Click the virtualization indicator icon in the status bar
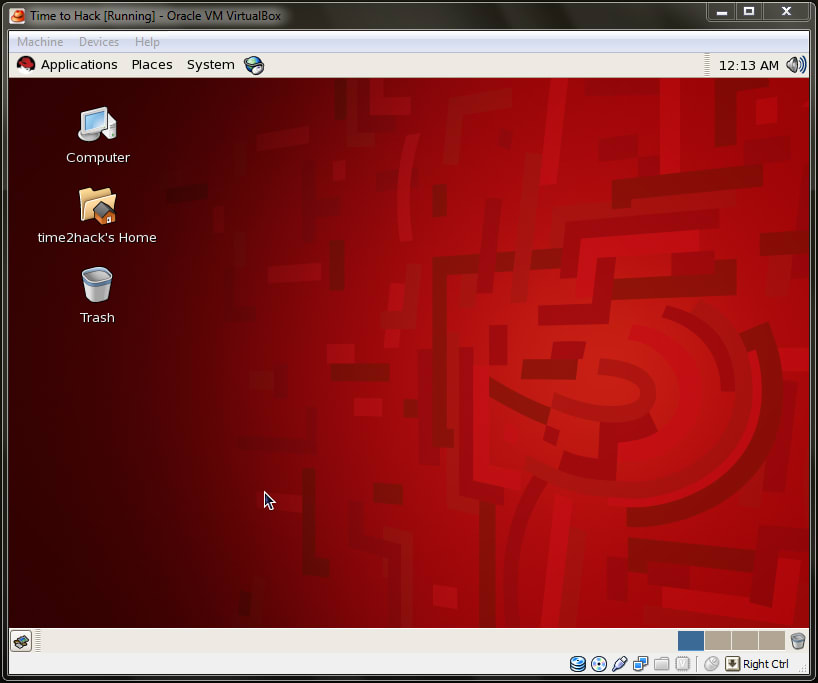Viewport: 818px width, 683px height. [682, 664]
